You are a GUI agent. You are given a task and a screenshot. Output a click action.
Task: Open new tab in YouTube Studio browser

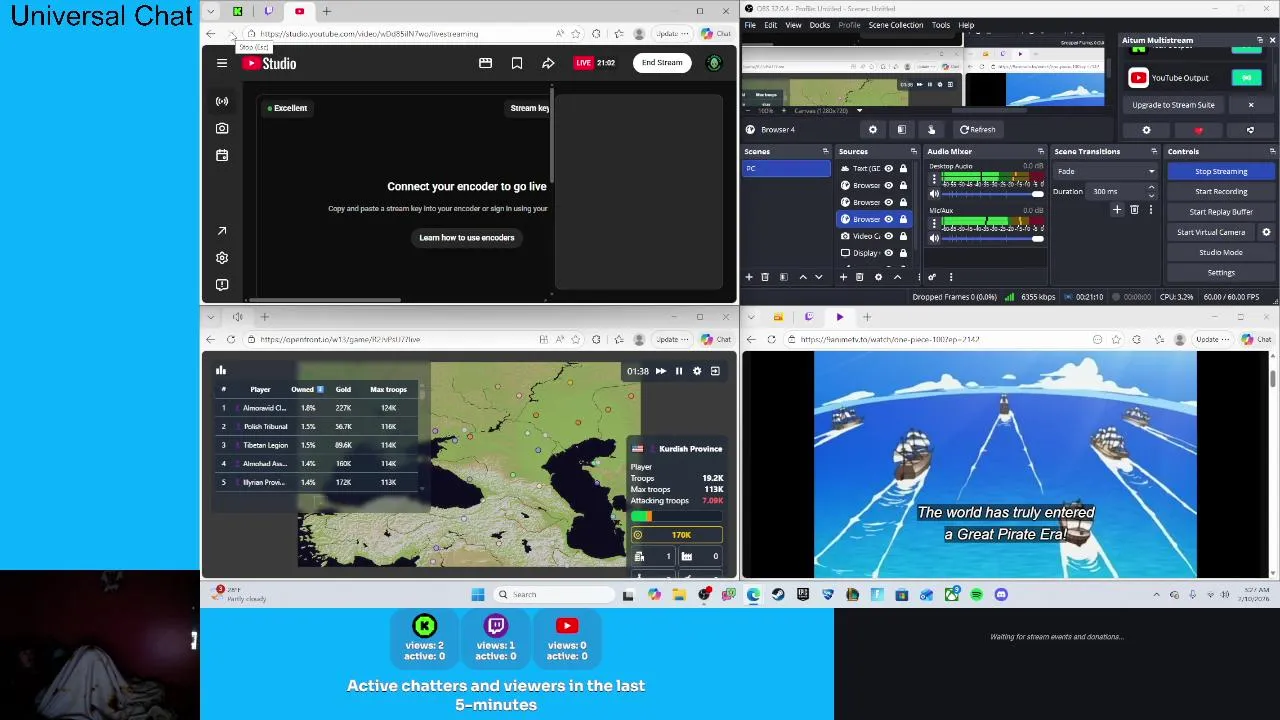point(326,11)
